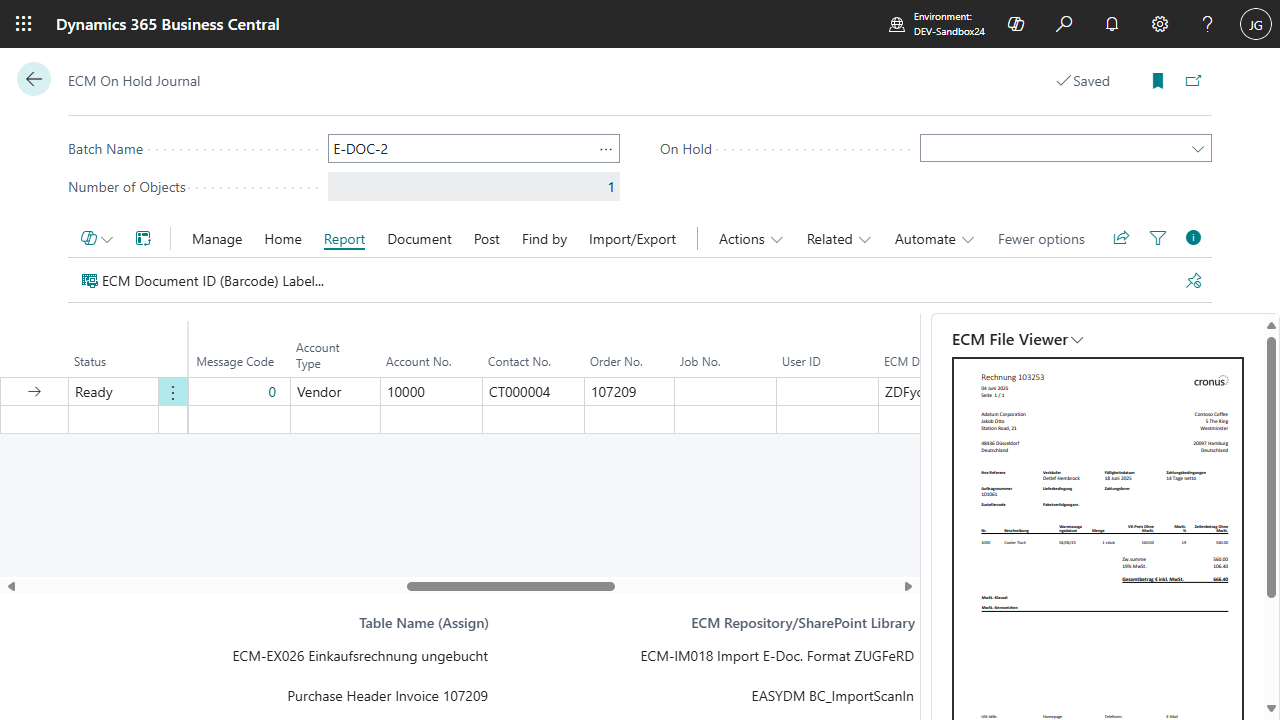Open the Post menu
The height and width of the screenshot is (720, 1280).
pos(487,239)
